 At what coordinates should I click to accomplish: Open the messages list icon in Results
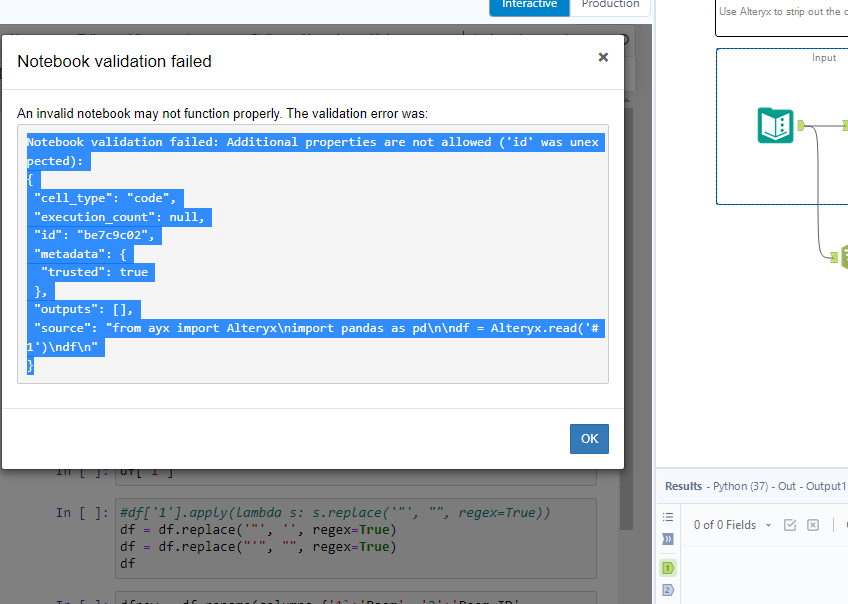pyautogui.click(x=668, y=517)
